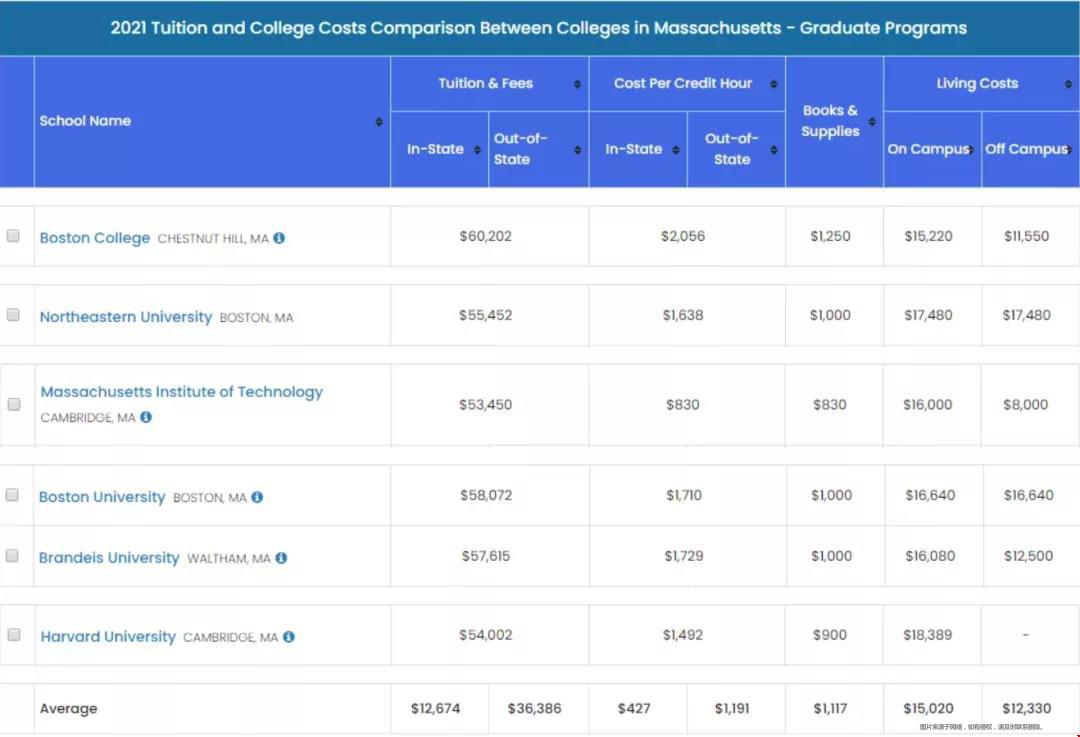Click Boston College books cost $1,250
This screenshot has height=737, width=1080.
830,236
